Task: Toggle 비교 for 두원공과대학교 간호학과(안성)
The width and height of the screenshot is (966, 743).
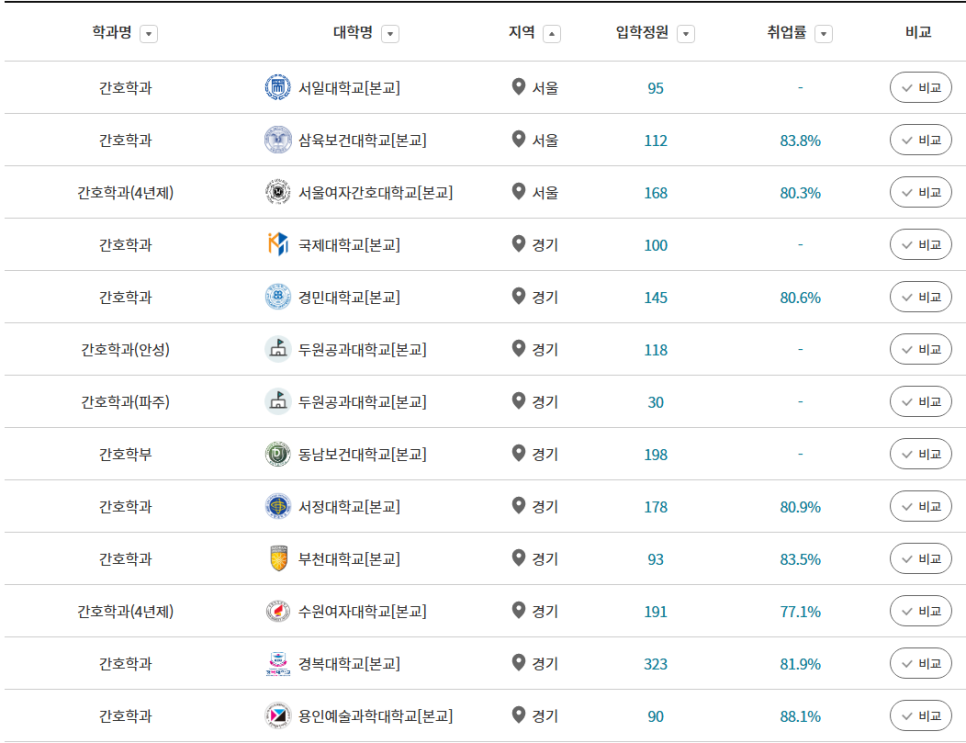Action: (920, 349)
